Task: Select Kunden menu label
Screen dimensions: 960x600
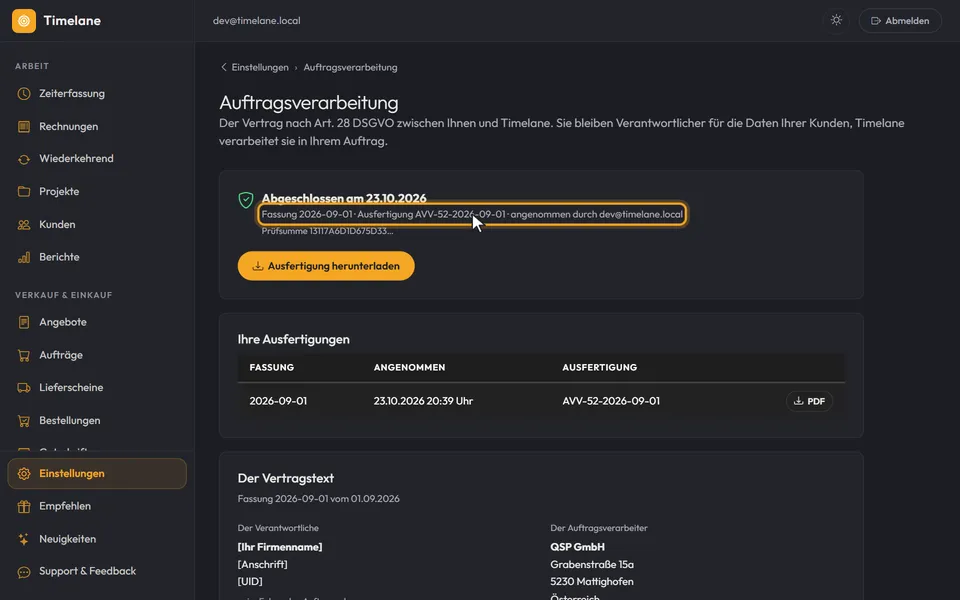Action: pyautogui.click(x=57, y=225)
